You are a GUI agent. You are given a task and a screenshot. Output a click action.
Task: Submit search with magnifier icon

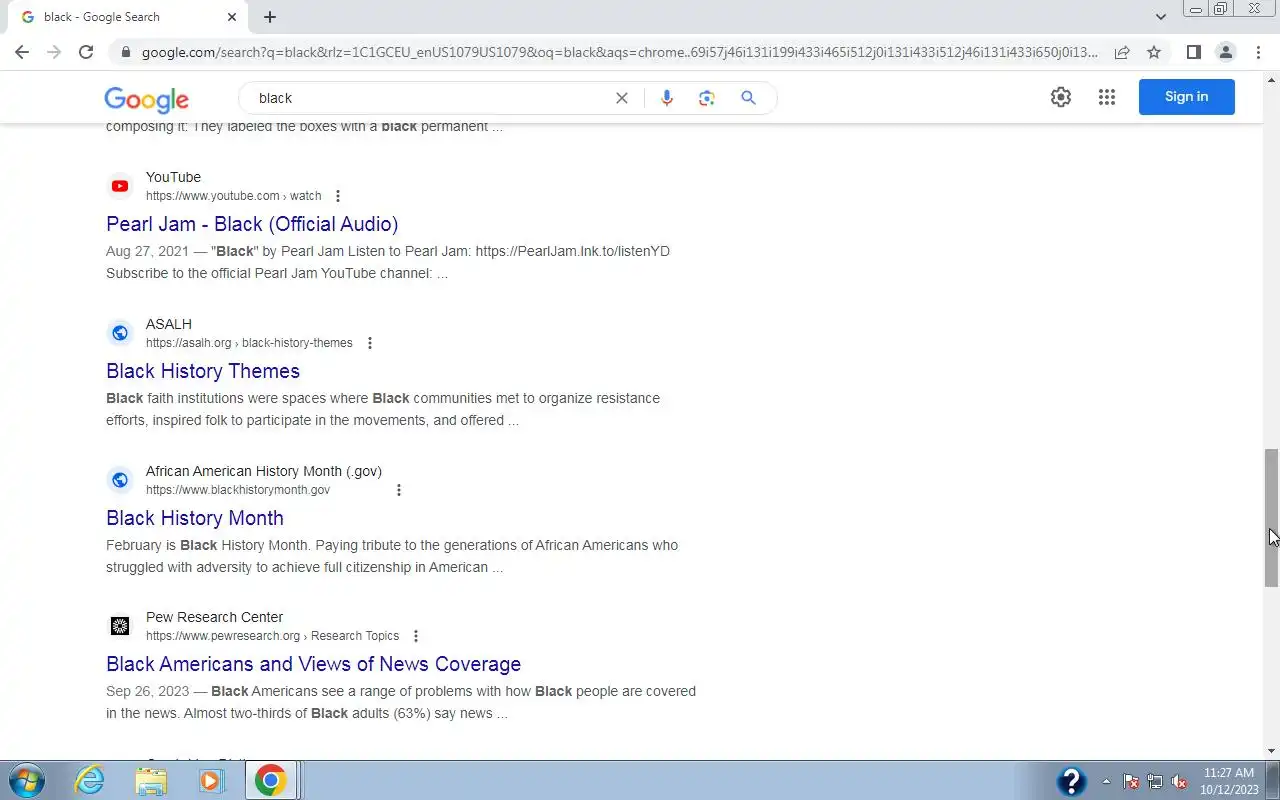pos(748,98)
